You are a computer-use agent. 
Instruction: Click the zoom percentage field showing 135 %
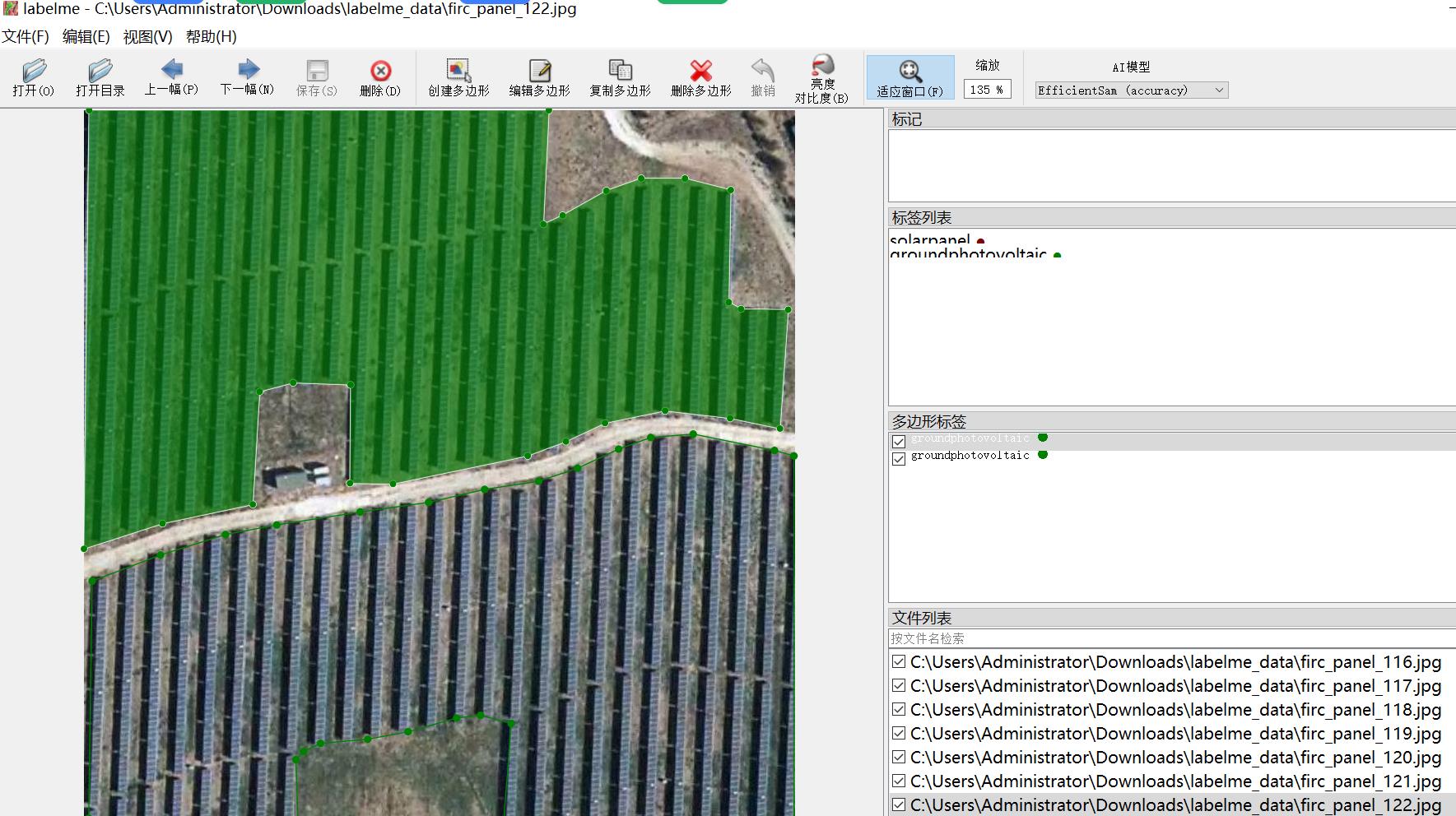(987, 90)
